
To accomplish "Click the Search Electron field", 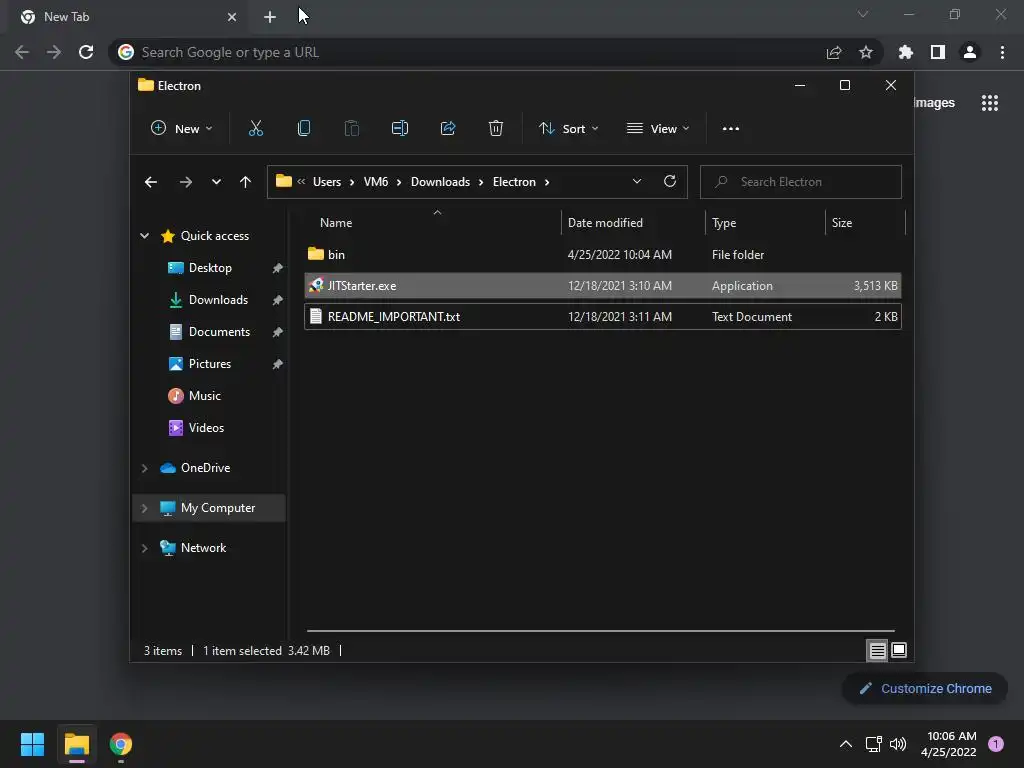I will point(801,182).
